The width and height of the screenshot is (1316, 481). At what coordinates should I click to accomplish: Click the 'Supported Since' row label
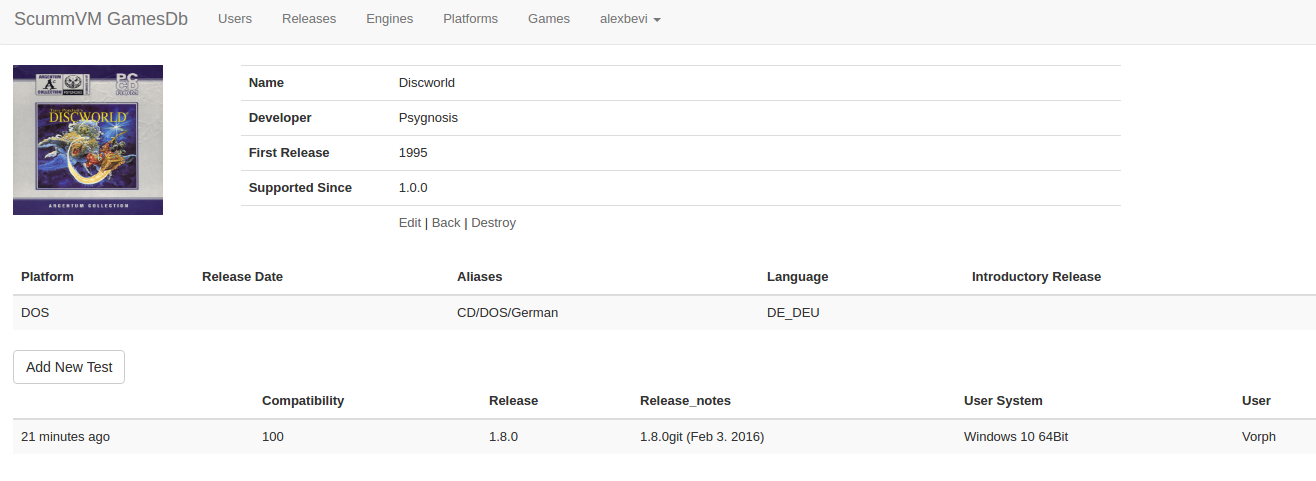click(x=300, y=188)
